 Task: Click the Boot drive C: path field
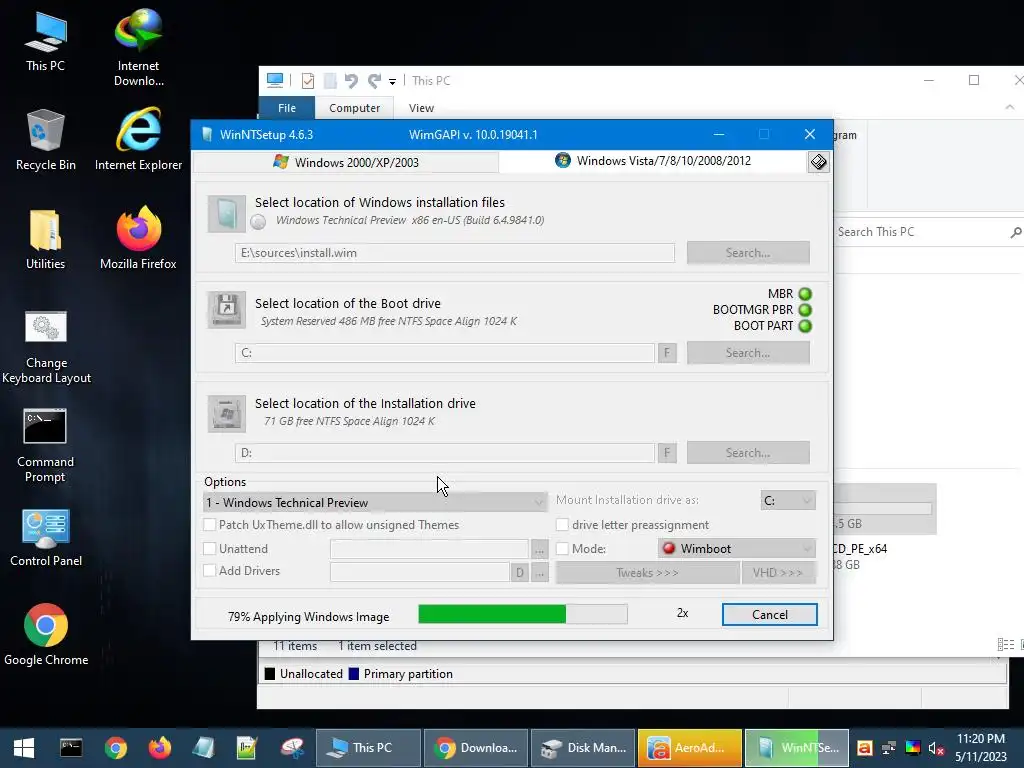(x=445, y=353)
